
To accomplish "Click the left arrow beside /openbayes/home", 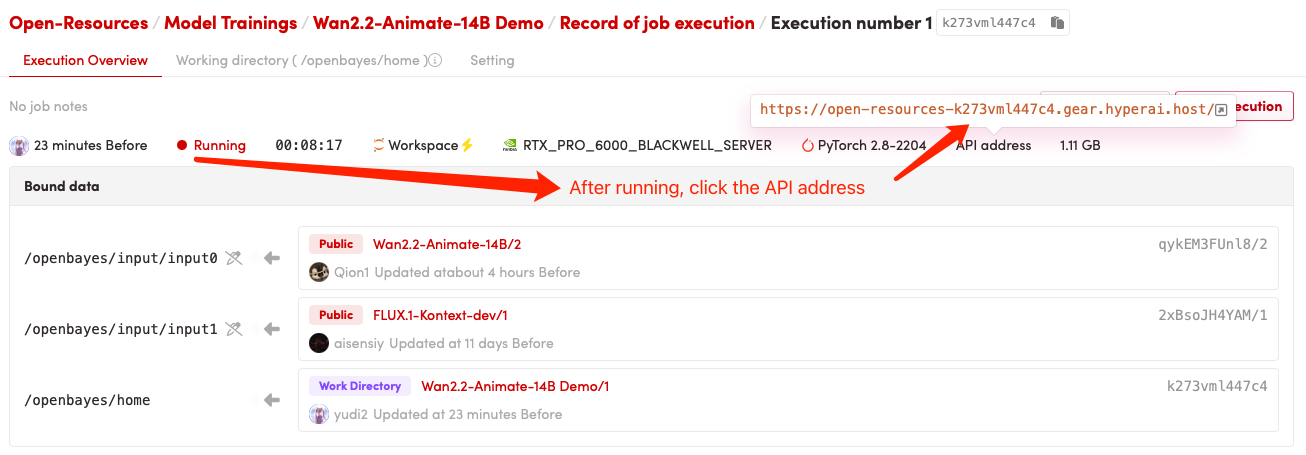I will pyautogui.click(x=271, y=400).
